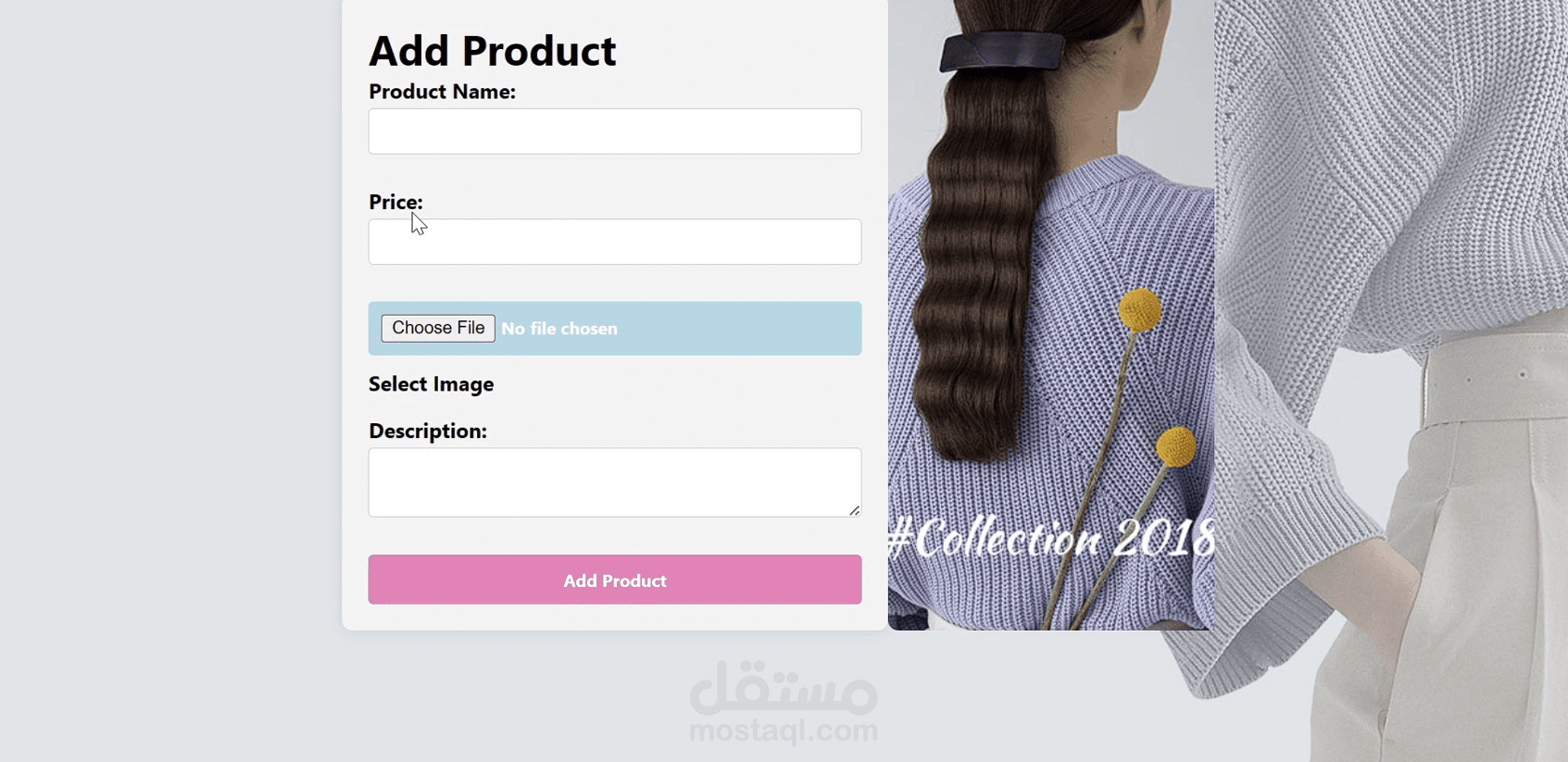Click the lower yellow flower in the photo
Screen dimensions: 1568x762
(1176, 445)
